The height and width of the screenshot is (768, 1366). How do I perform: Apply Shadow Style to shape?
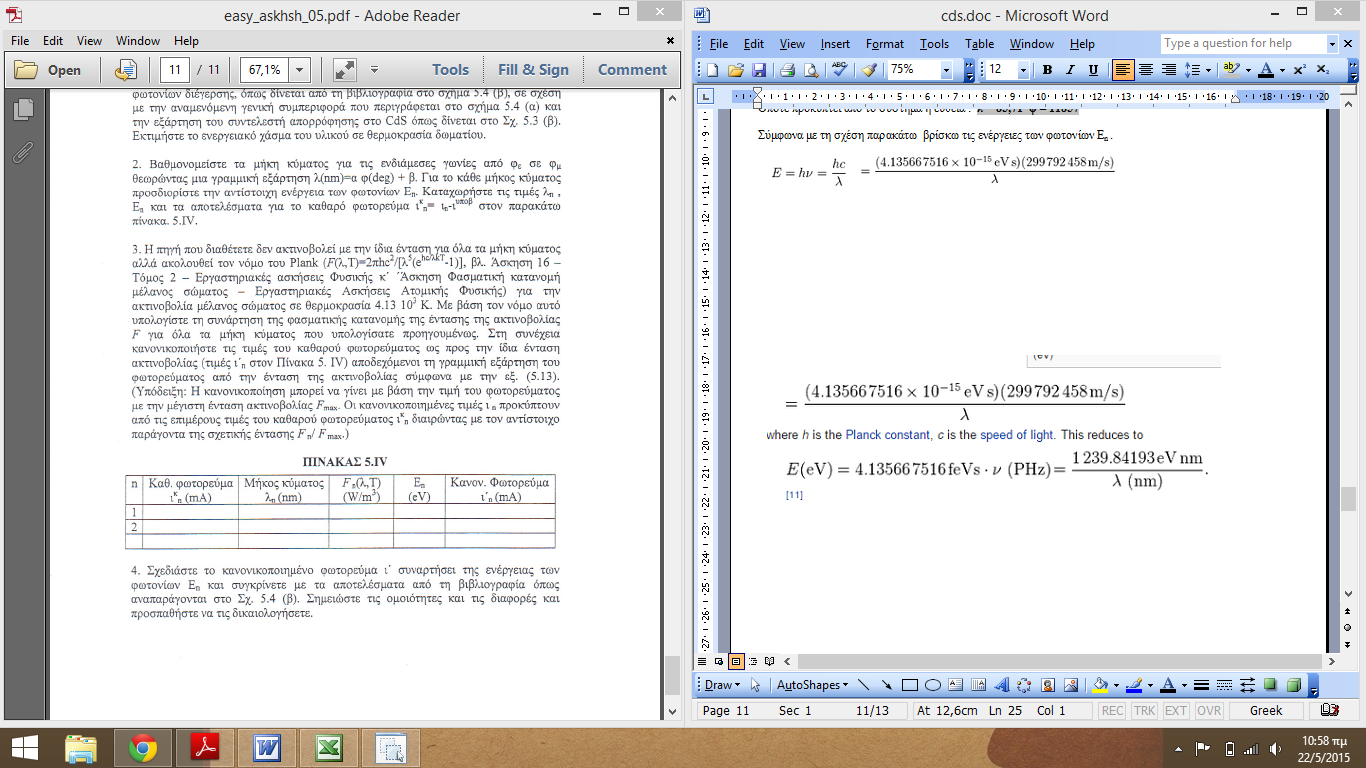[x=1270, y=685]
